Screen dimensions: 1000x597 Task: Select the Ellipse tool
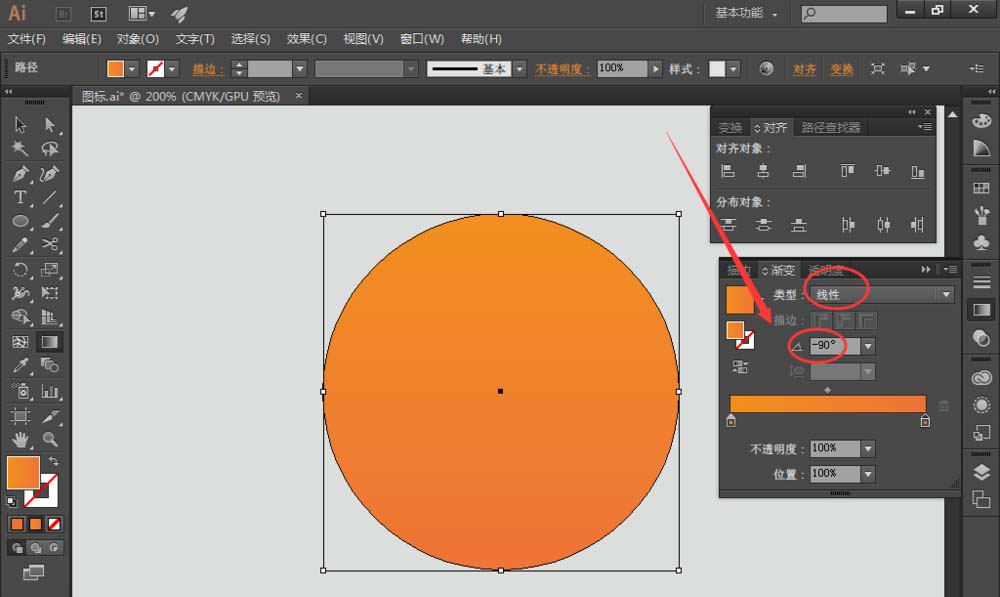[x=20, y=221]
